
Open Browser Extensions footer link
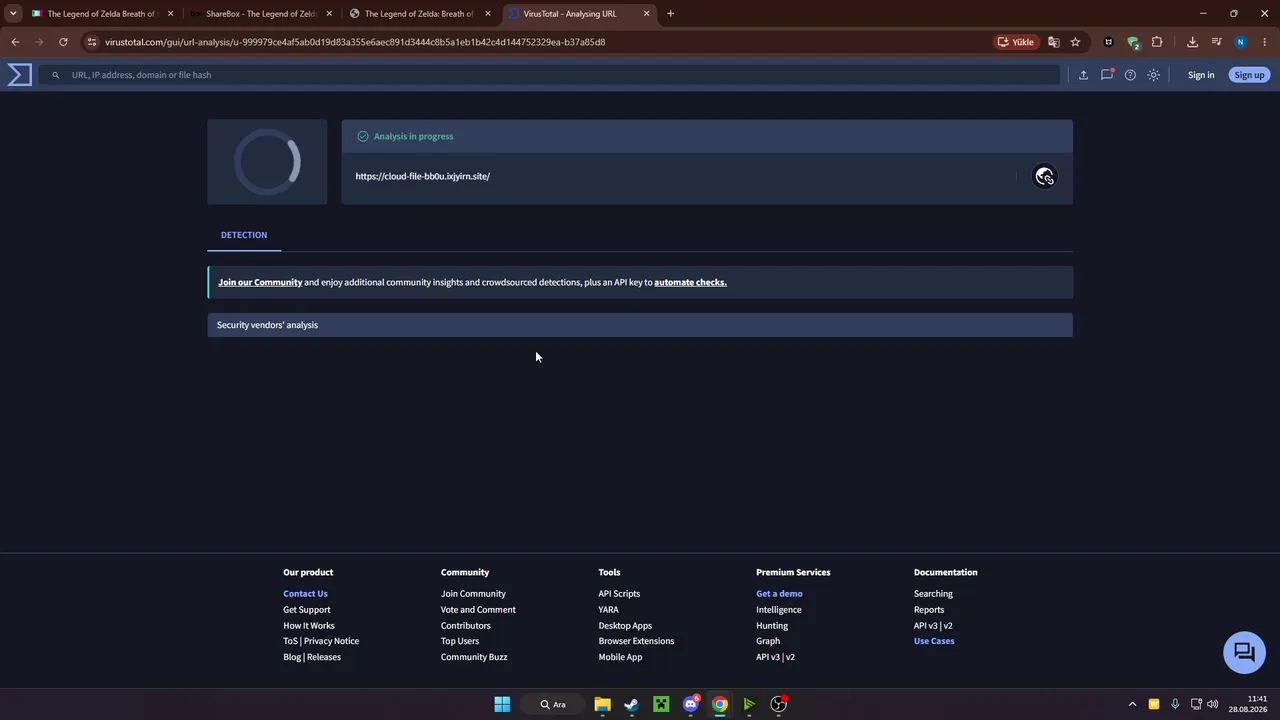(636, 641)
